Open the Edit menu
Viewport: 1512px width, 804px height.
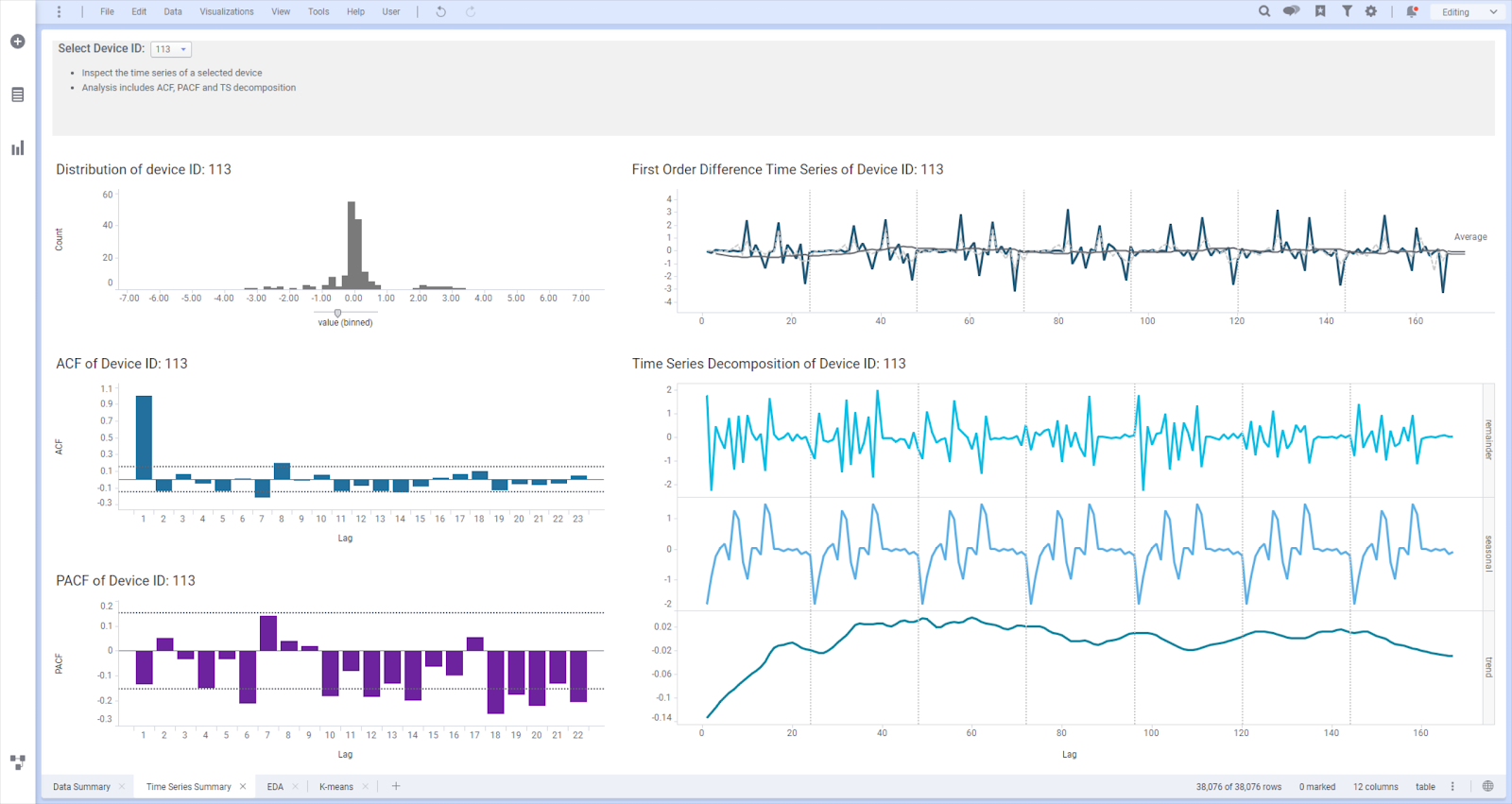(139, 12)
